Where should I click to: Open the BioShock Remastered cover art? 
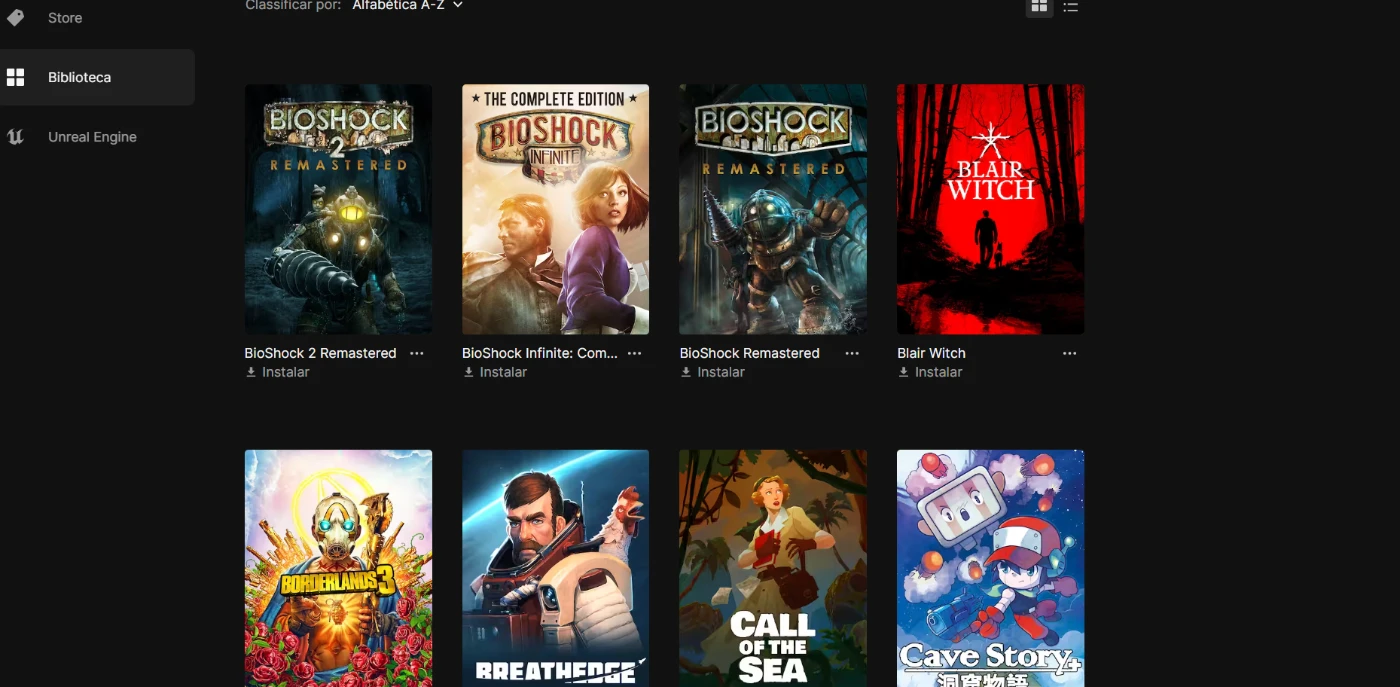773,209
